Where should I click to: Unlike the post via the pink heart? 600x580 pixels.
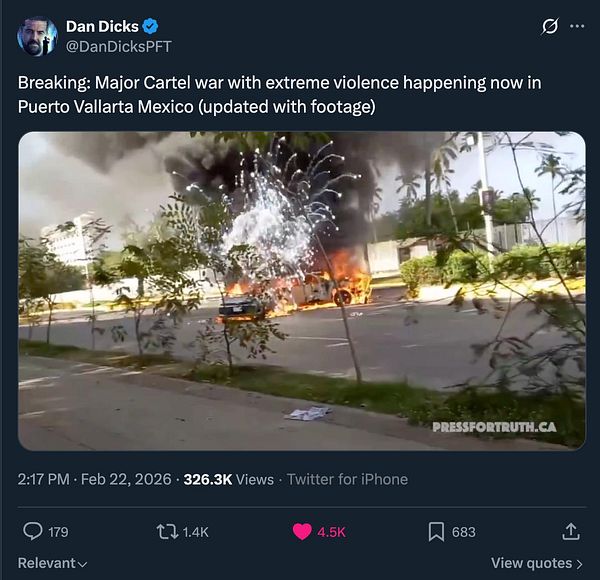[302, 532]
